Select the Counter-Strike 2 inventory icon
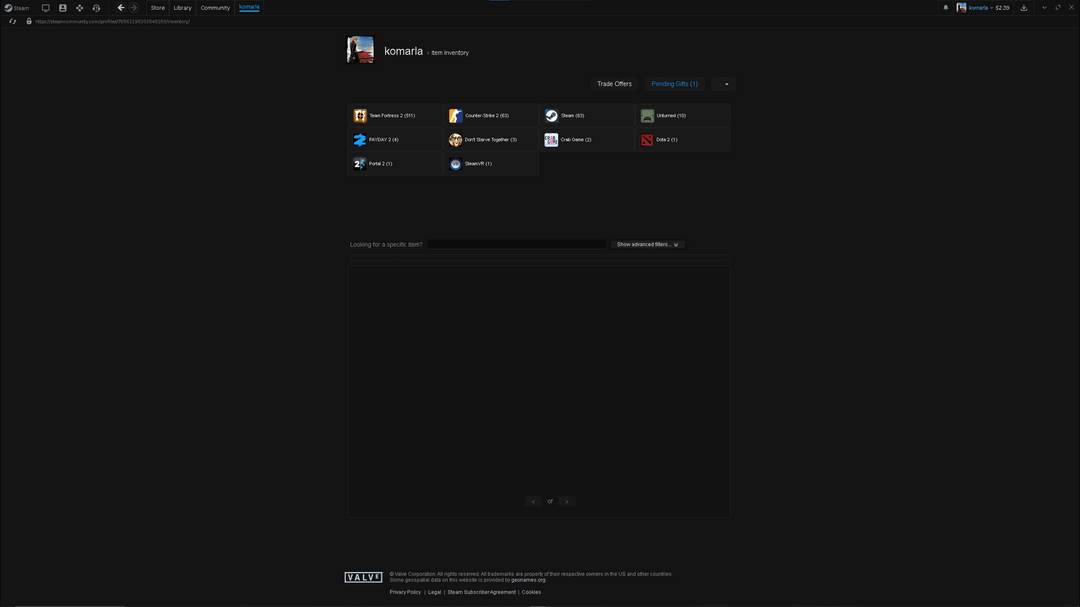This screenshot has width=1080, height=607. pyautogui.click(x=456, y=116)
